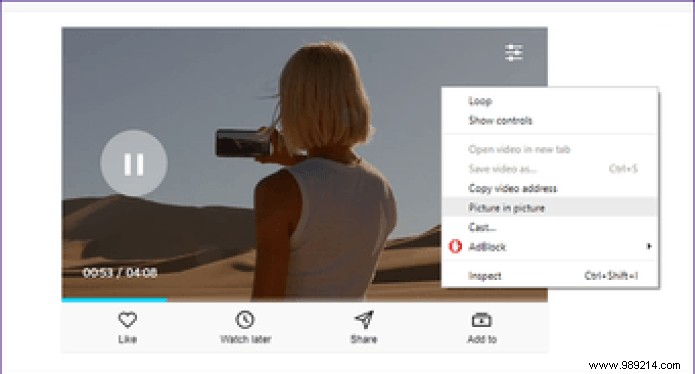
Task: Select Copy video address
Action: (551, 188)
